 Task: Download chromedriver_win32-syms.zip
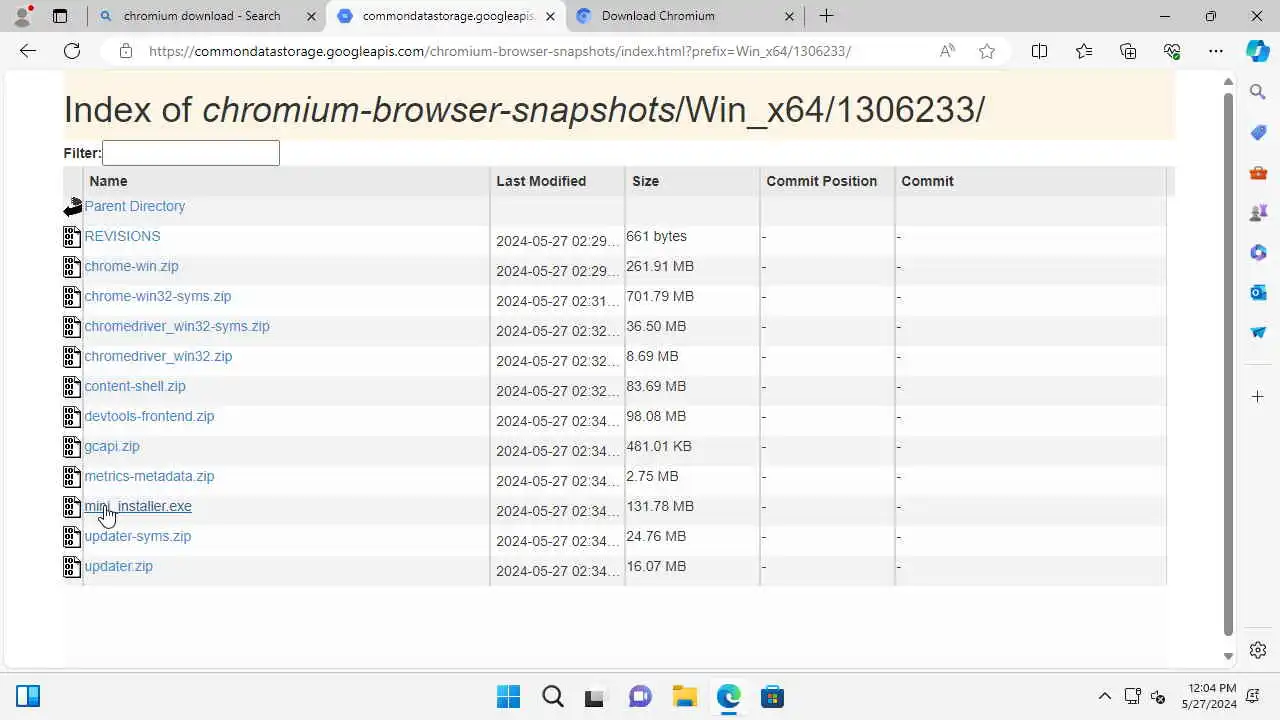[176, 326]
